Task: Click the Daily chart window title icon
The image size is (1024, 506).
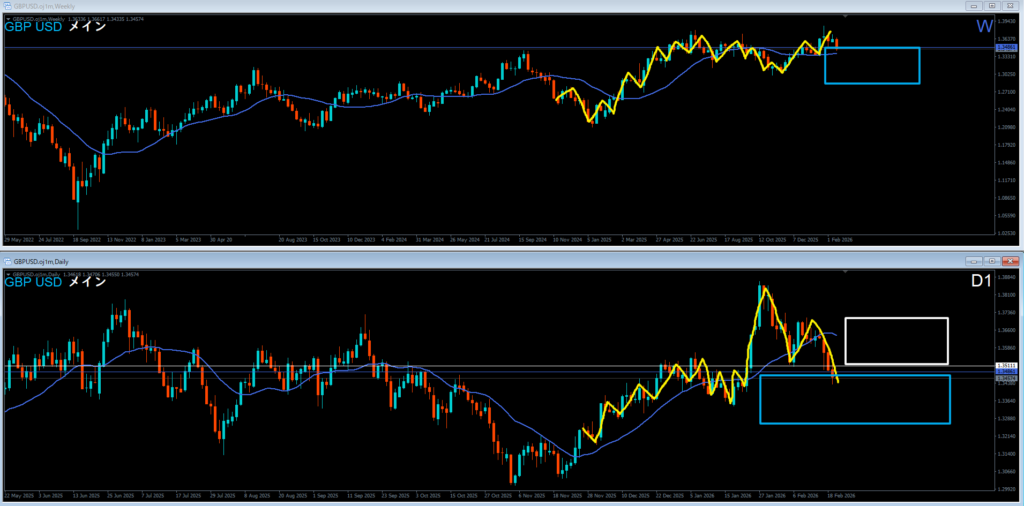Action: (x=7, y=261)
